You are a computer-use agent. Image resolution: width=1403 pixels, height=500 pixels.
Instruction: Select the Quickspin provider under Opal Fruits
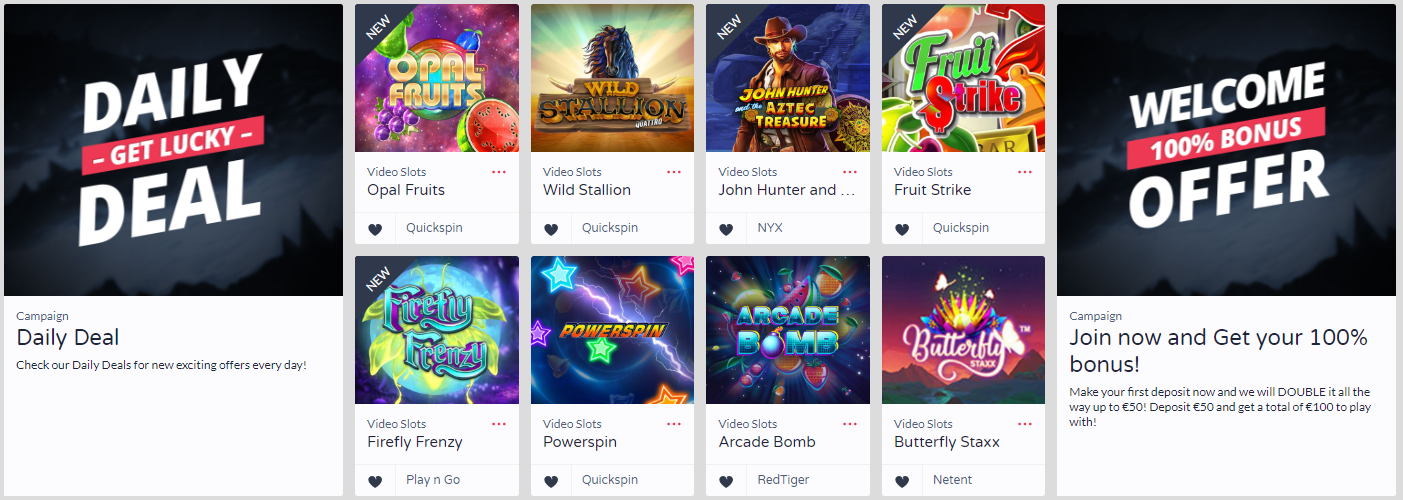434,228
